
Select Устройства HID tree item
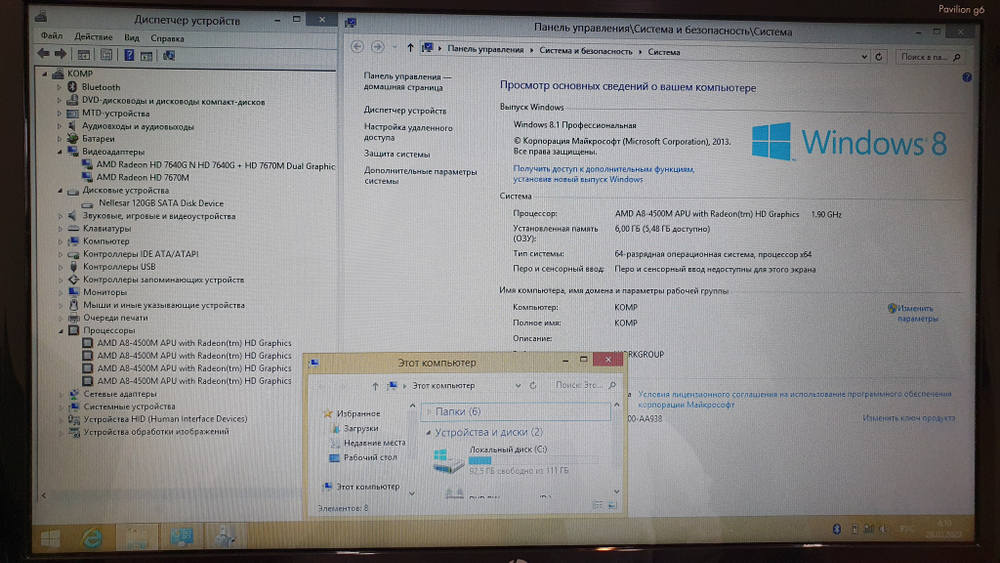pos(165,419)
